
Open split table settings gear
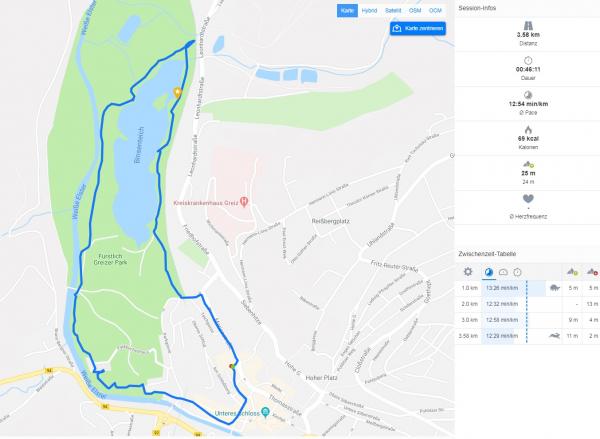coord(468,272)
